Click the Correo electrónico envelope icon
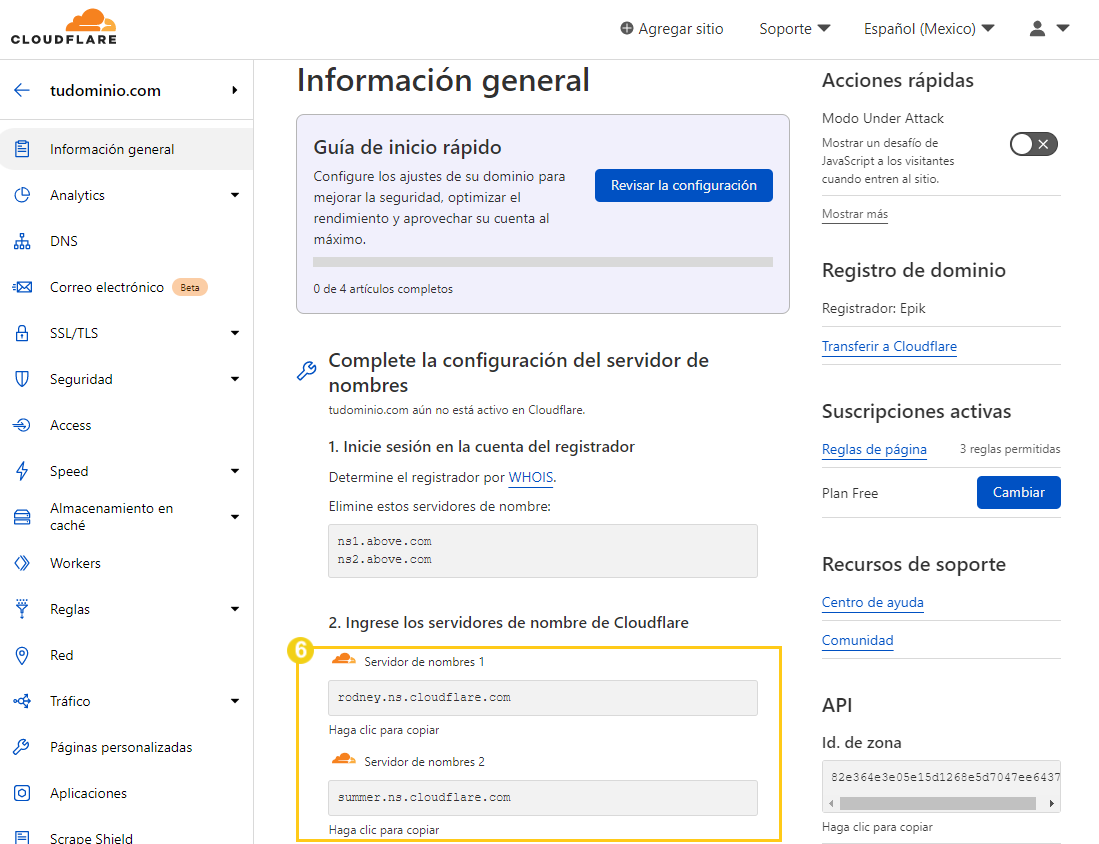Image resolution: width=1099 pixels, height=844 pixels. click(x=22, y=287)
